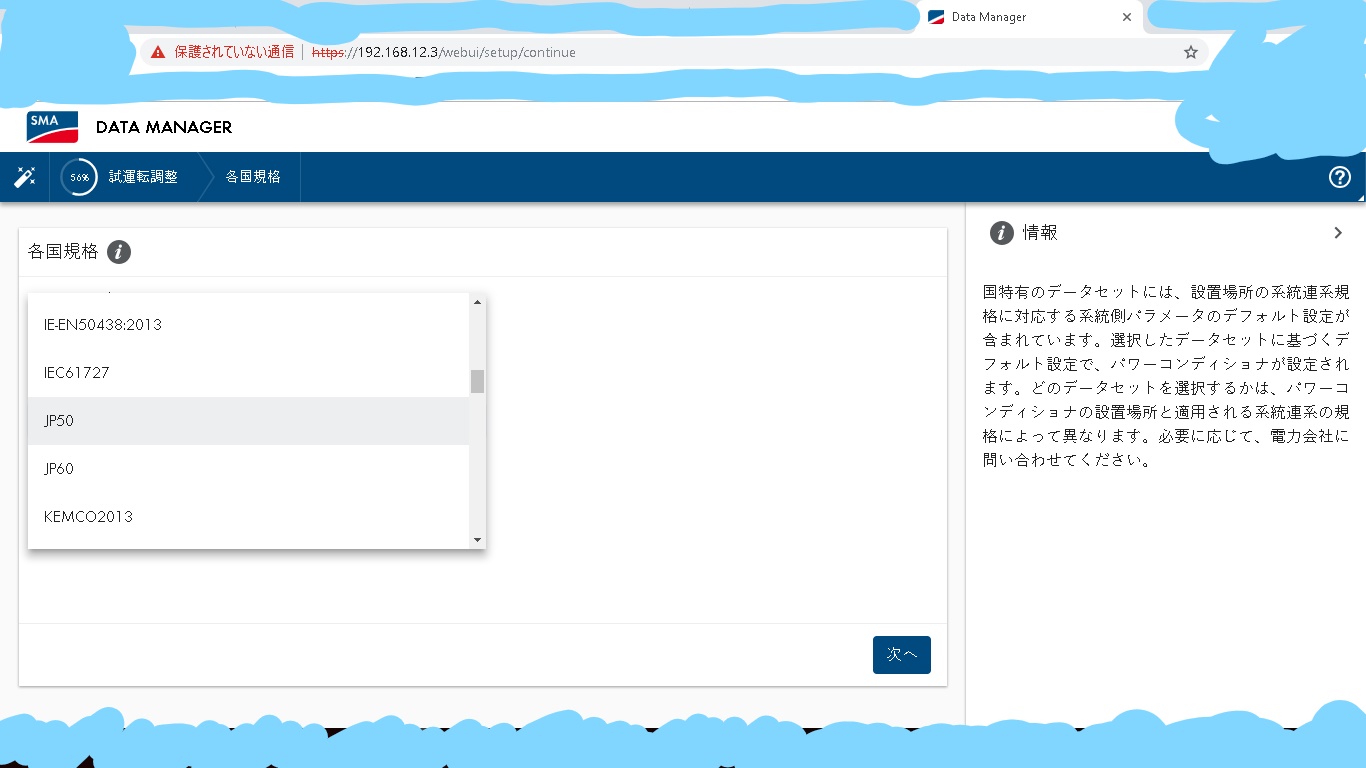Image resolution: width=1366 pixels, height=768 pixels.
Task: Open the 各国規格 breadcrumb step
Action: point(253,177)
